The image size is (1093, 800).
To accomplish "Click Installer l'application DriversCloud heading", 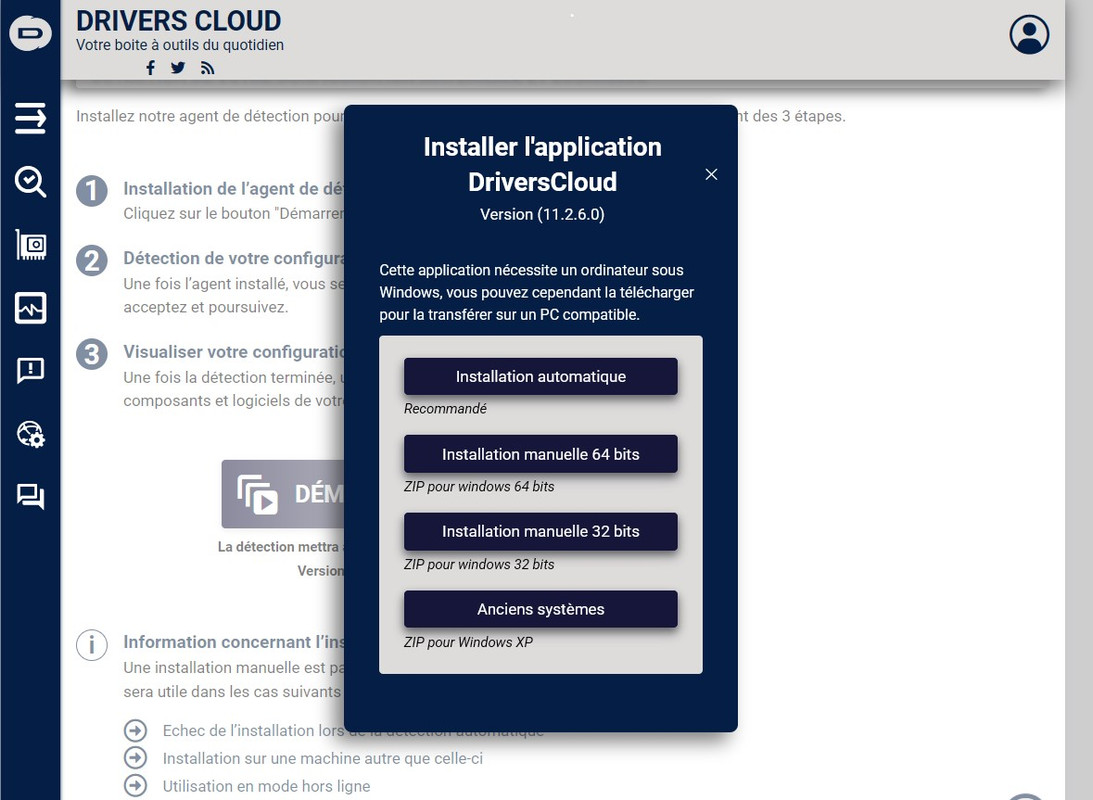I will click(542, 164).
